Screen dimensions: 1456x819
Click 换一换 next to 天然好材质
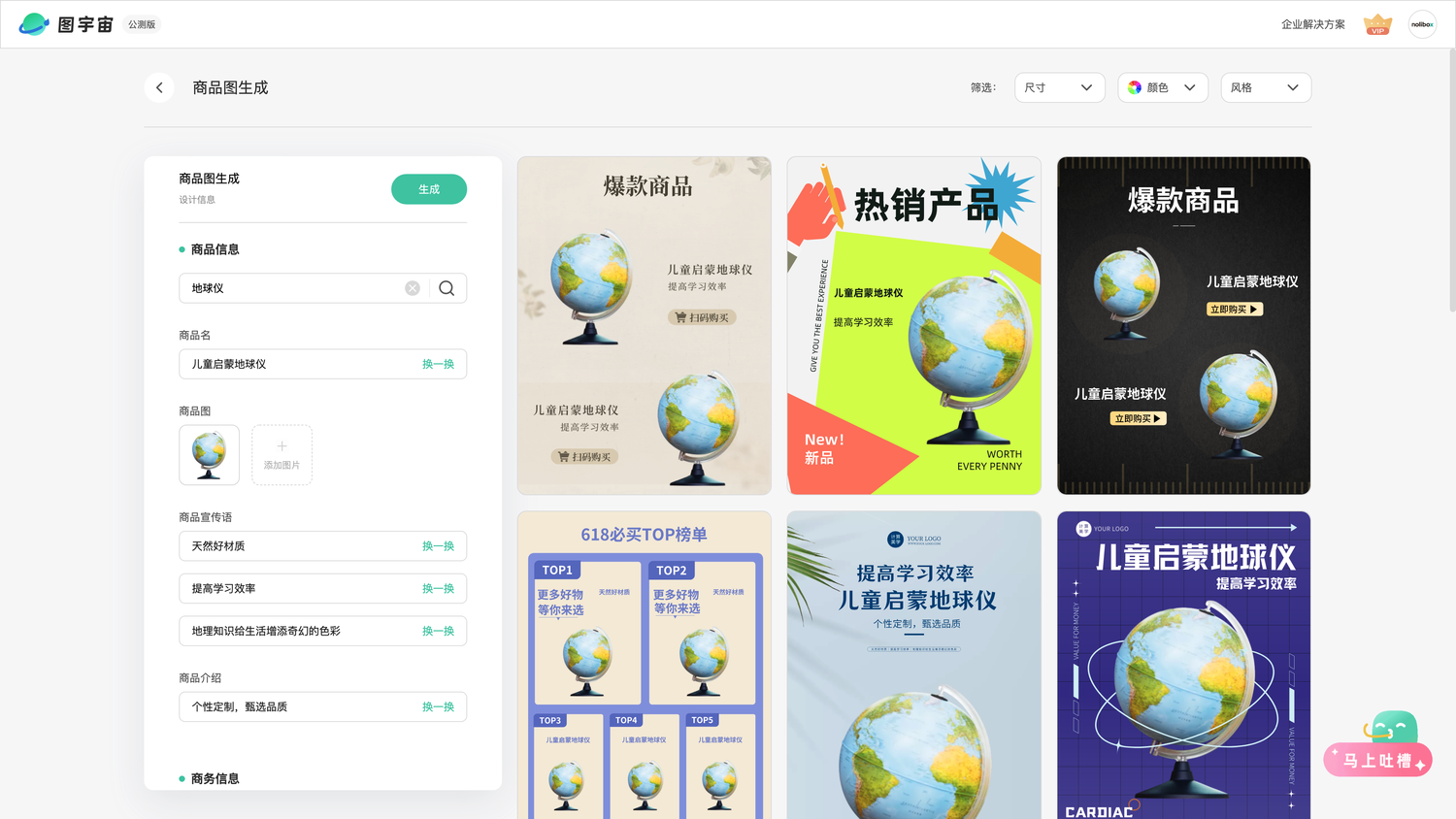click(438, 546)
